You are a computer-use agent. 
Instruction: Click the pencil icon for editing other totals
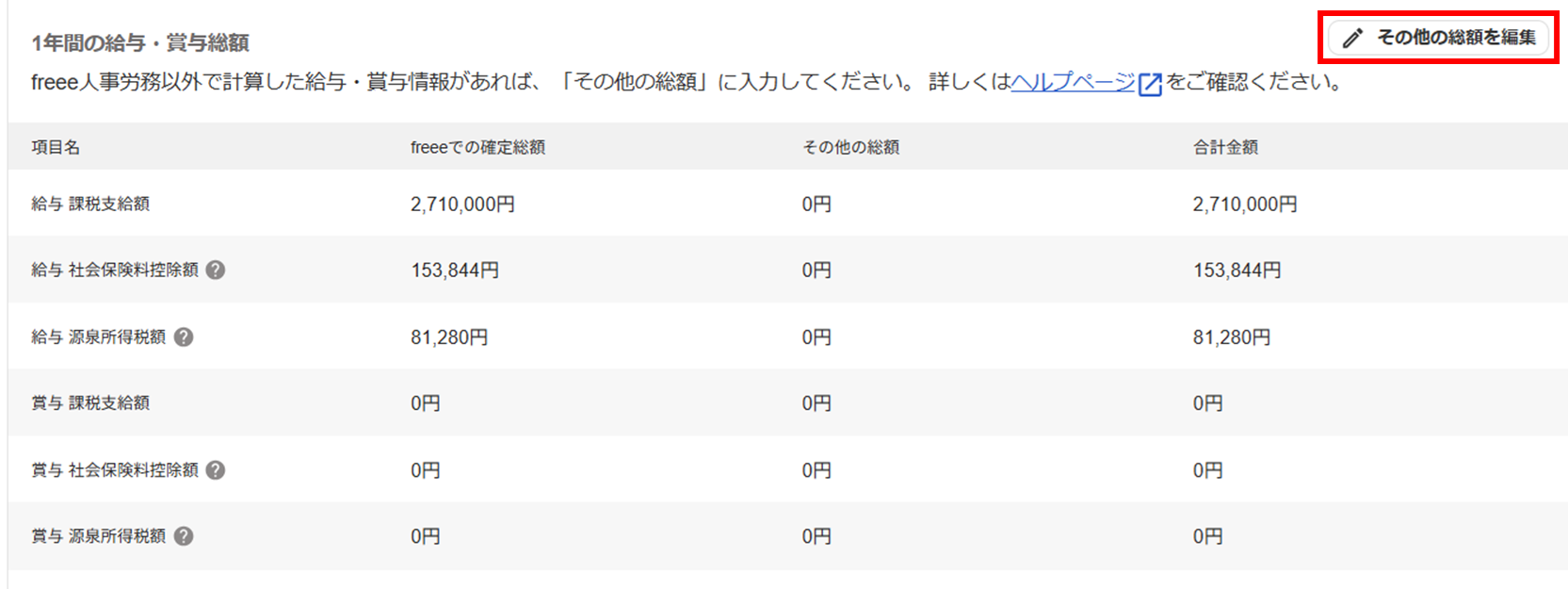[1352, 38]
